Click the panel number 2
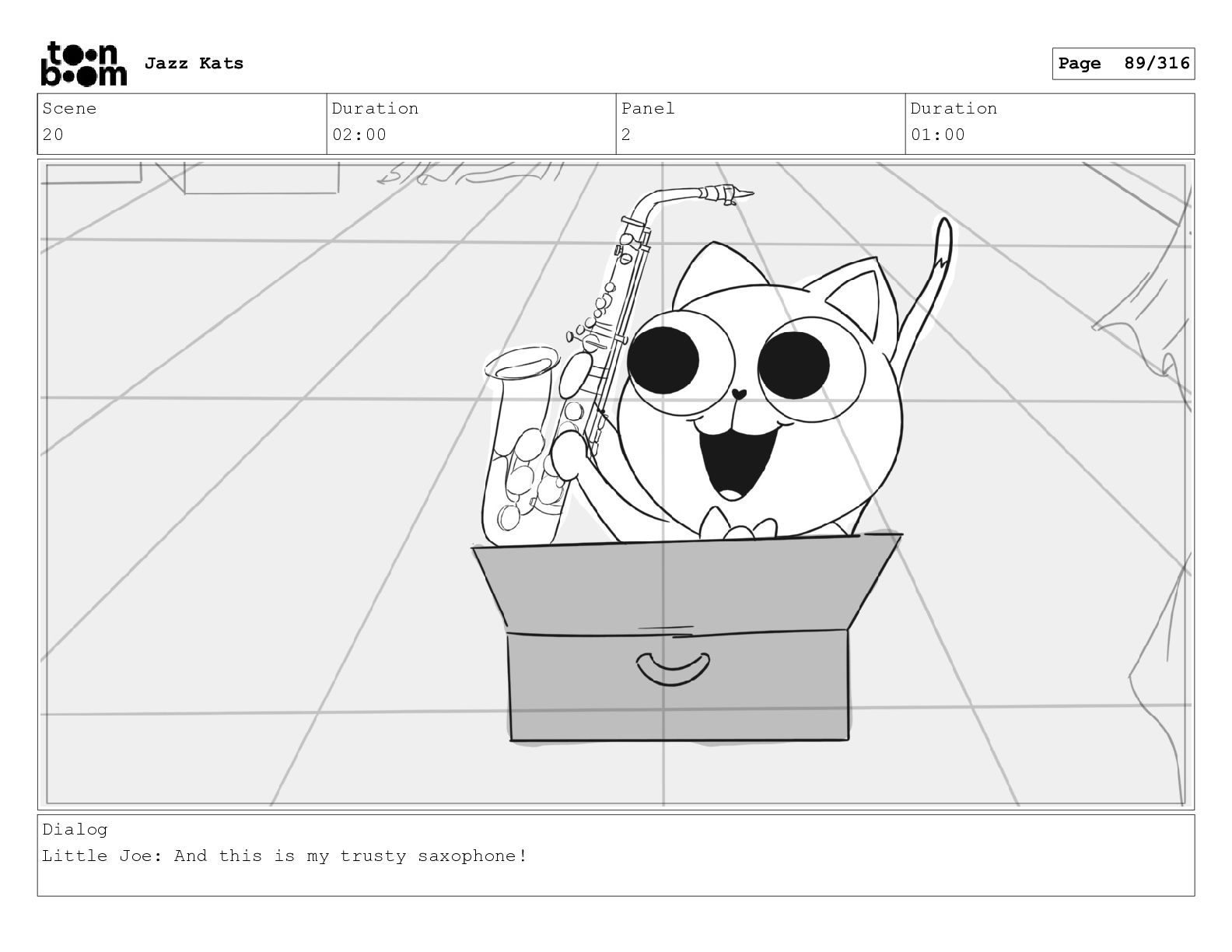The width and height of the screenshot is (1232, 952). (x=626, y=135)
